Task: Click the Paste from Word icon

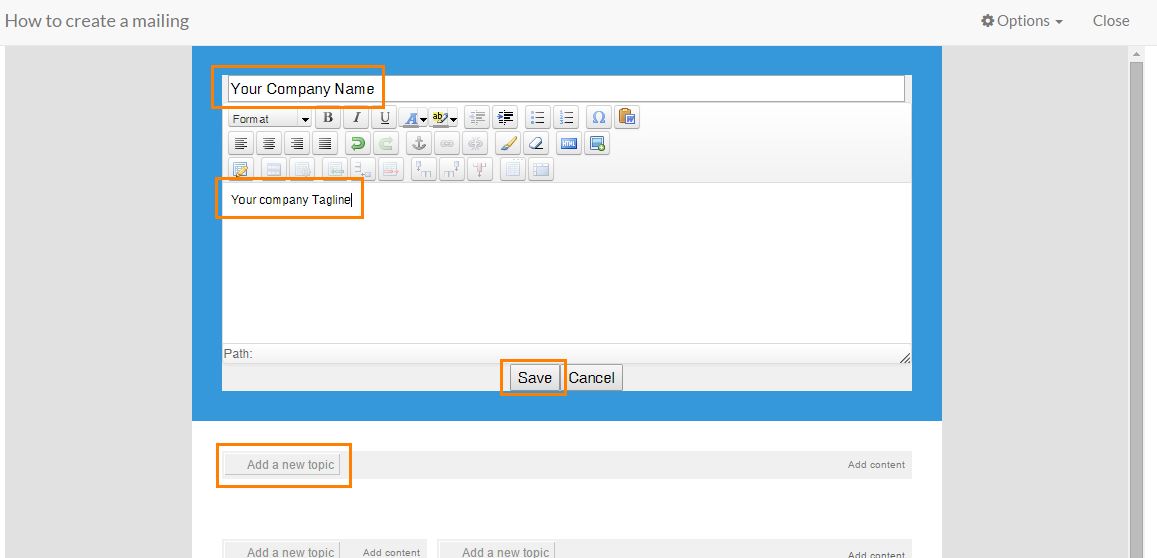Action: point(627,118)
